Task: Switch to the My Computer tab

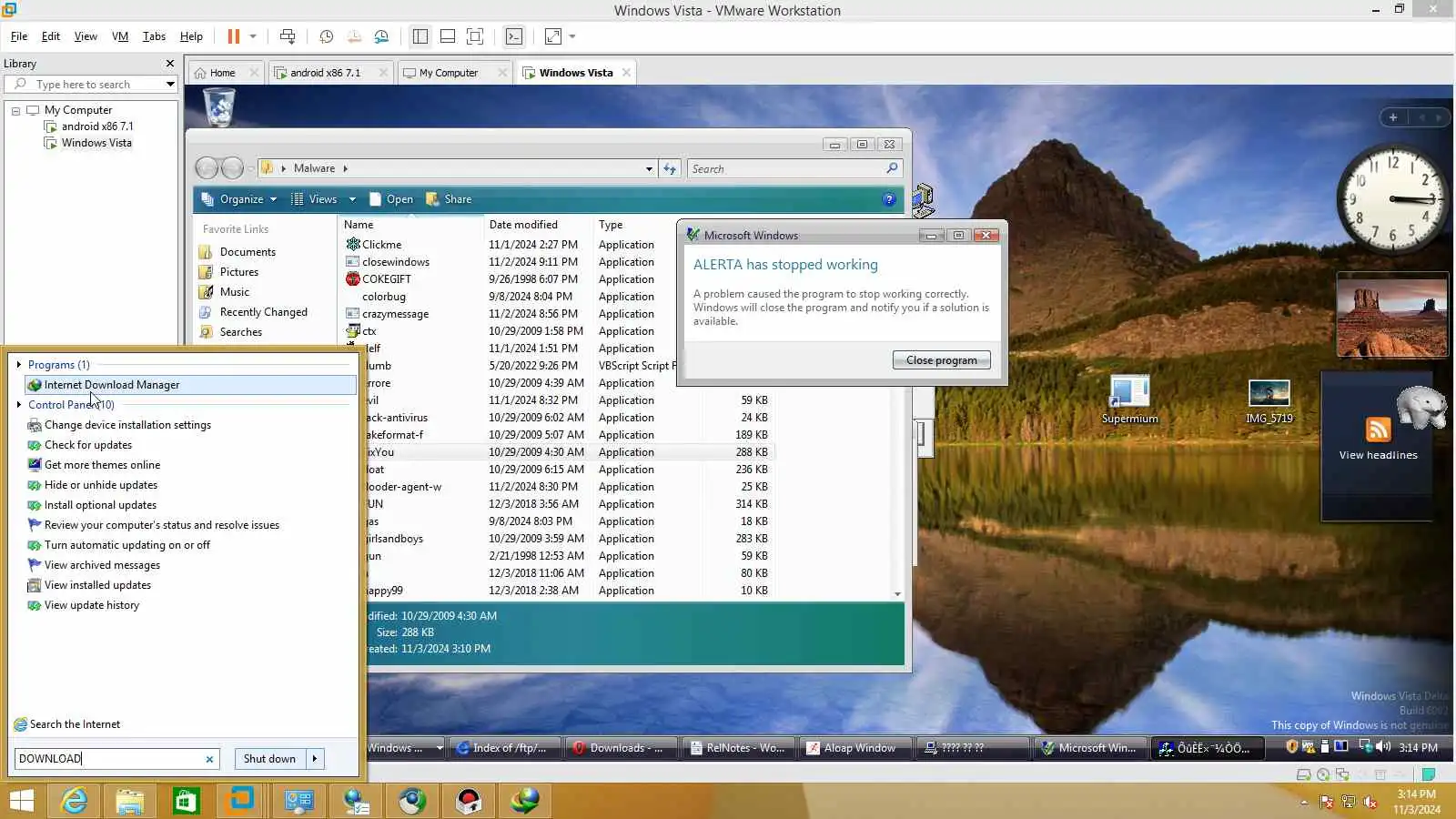Action: pos(449,73)
